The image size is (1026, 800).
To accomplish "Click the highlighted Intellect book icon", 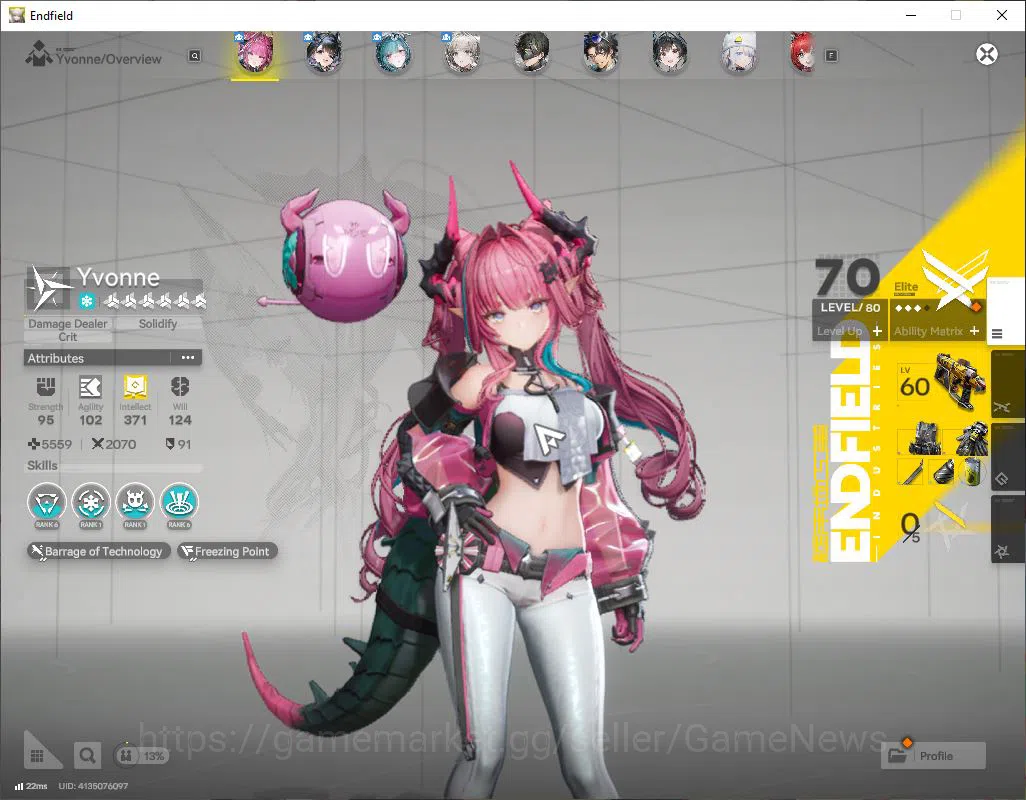I will pos(135,387).
